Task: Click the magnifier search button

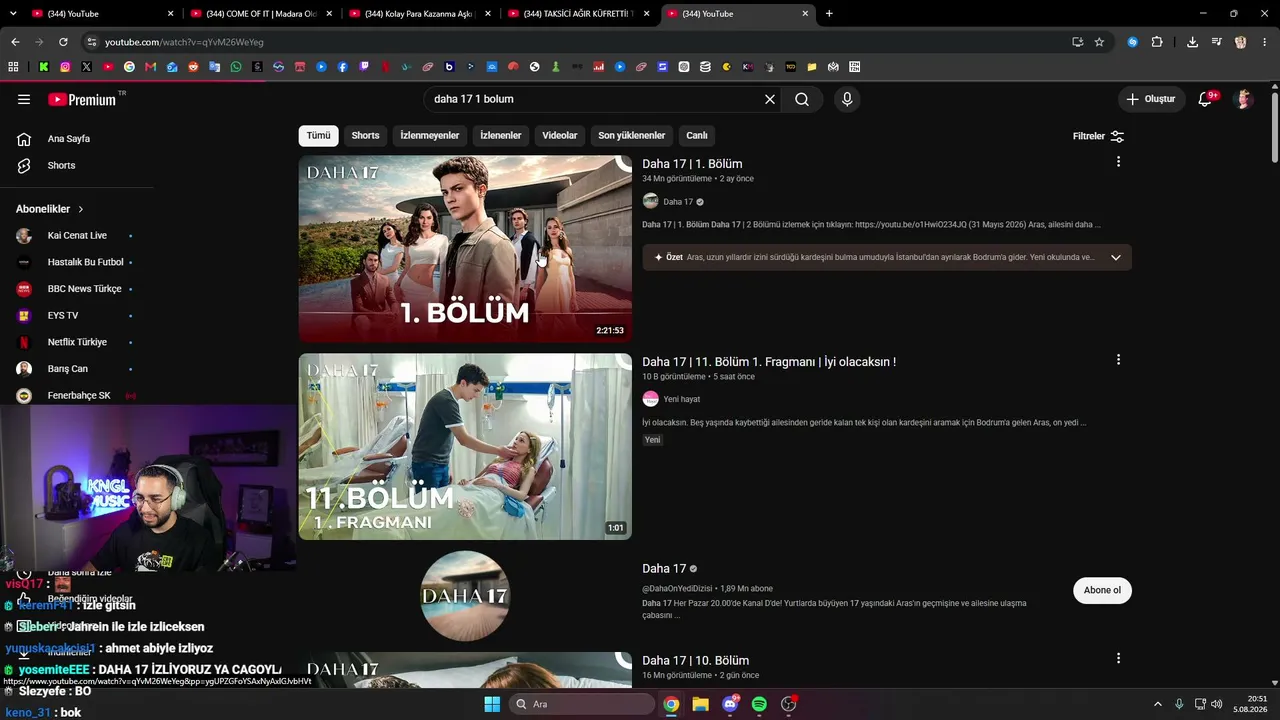Action: (802, 99)
